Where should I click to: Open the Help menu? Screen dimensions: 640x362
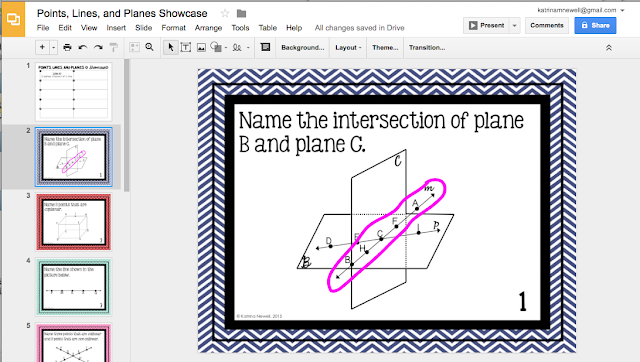[x=294, y=28]
